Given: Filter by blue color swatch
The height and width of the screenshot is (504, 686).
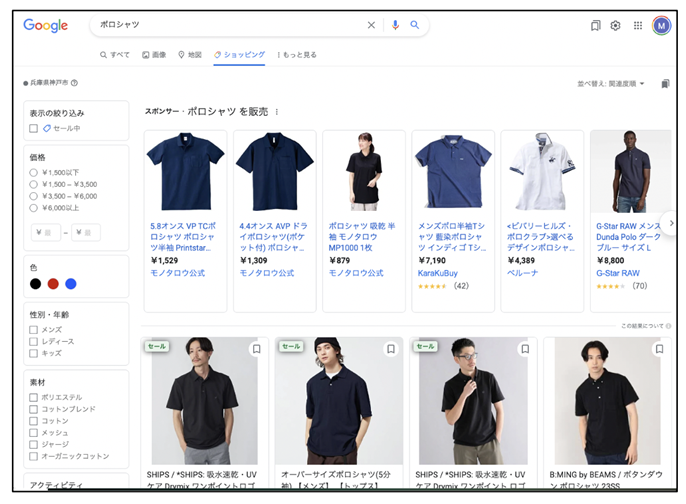Looking at the screenshot, I should (x=70, y=284).
